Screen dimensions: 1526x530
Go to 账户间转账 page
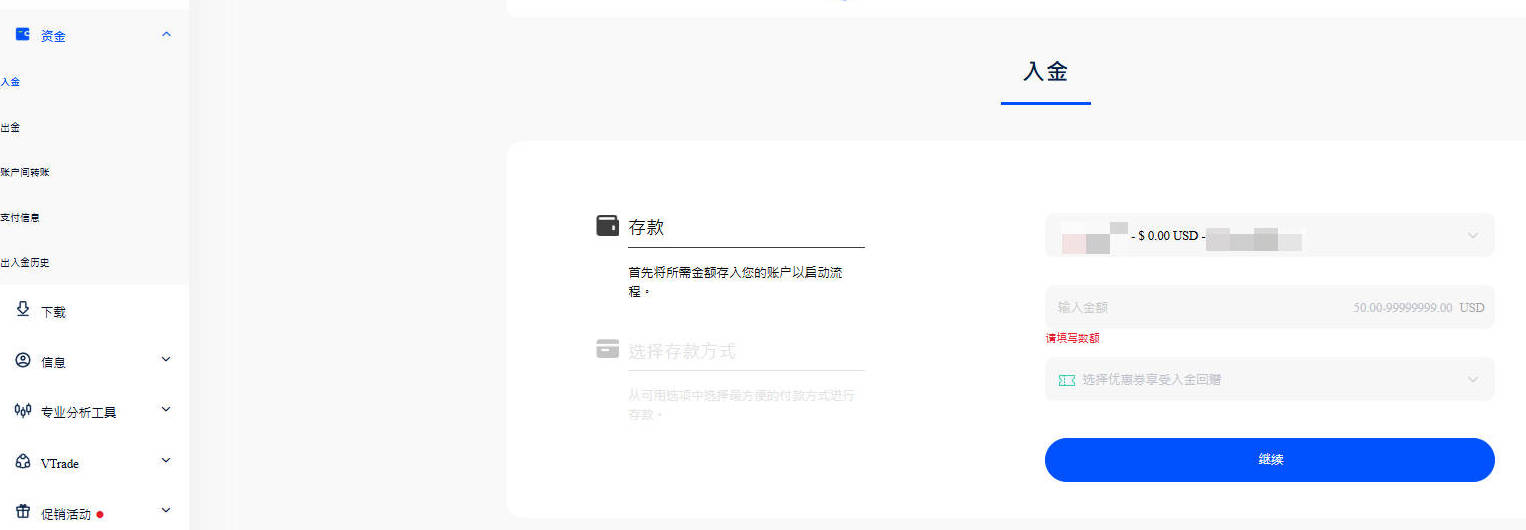(x=25, y=172)
